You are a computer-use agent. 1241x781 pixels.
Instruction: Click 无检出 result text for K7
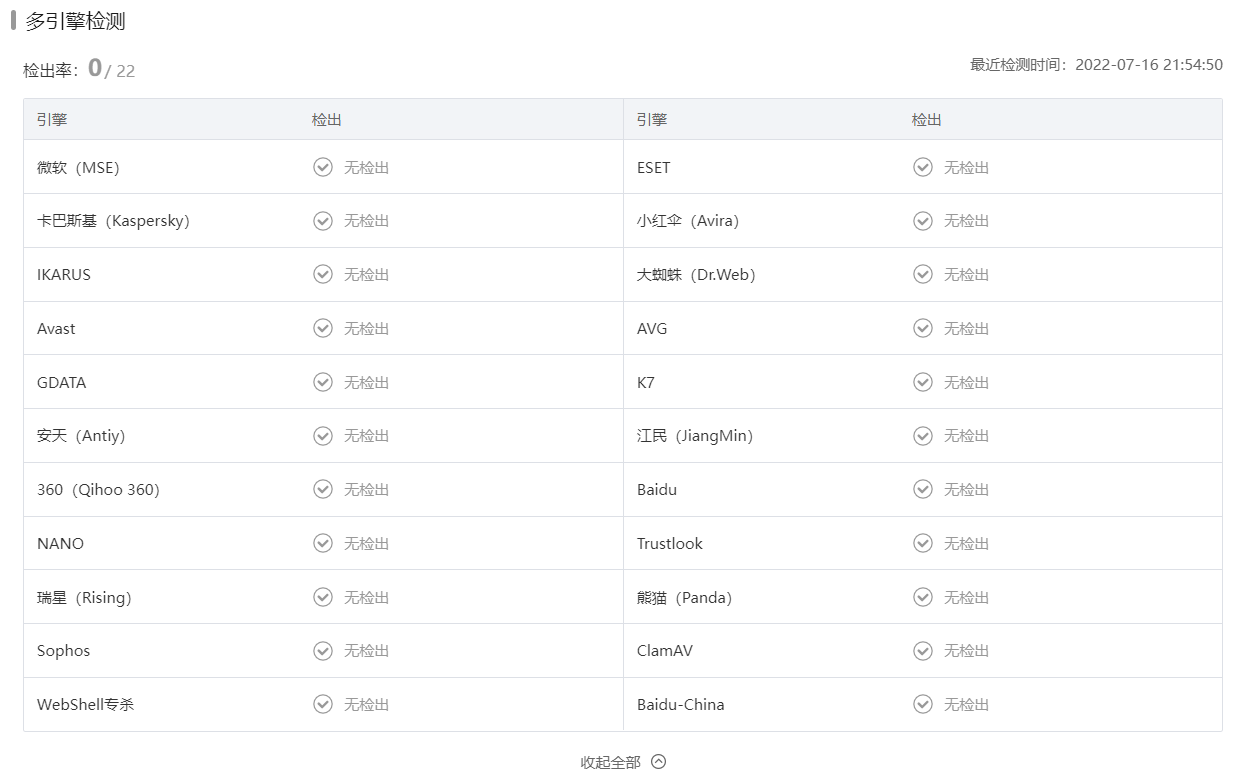[x=966, y=382]
